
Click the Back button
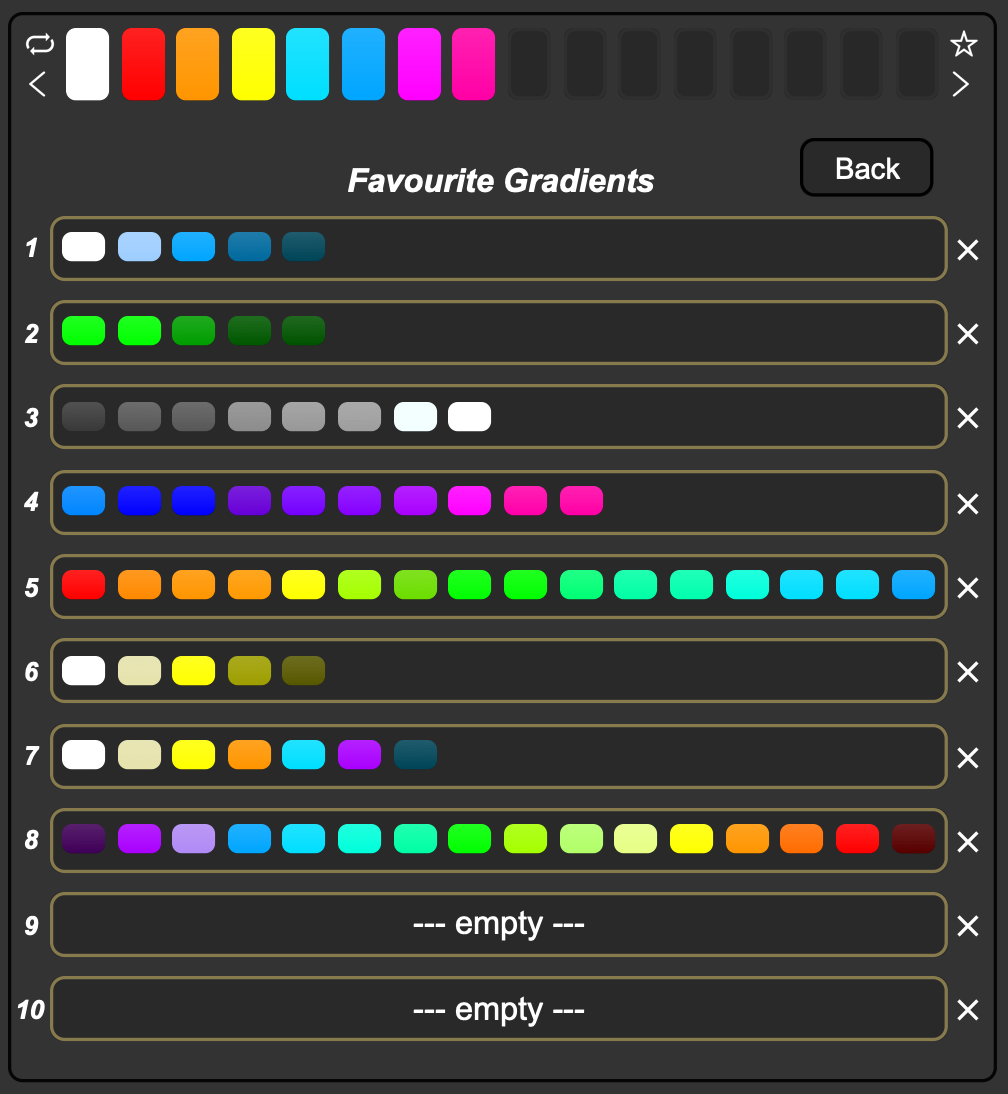tap(866, 167)
